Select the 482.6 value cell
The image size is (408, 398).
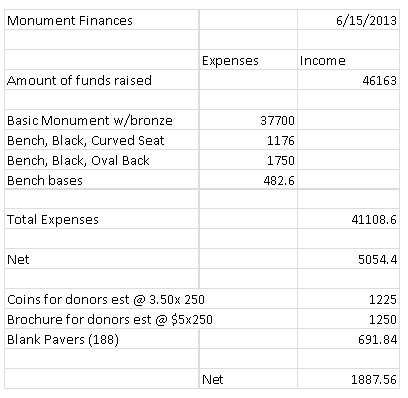click(248, 180)
